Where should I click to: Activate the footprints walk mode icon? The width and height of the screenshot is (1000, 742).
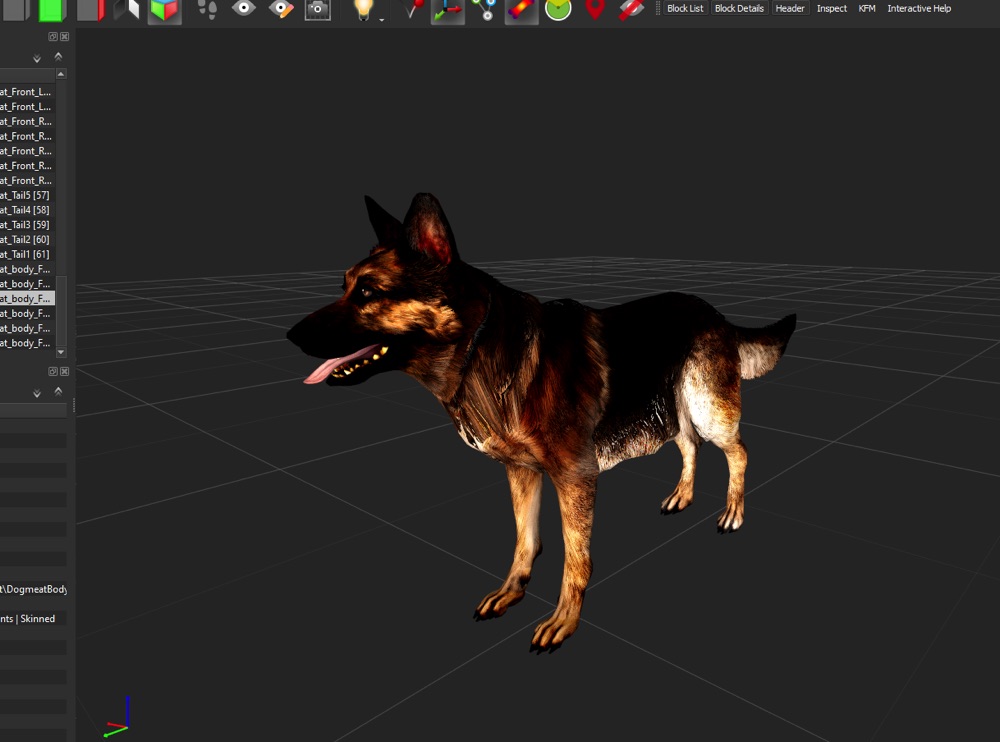pyautogui.click(x=207, y=9)
